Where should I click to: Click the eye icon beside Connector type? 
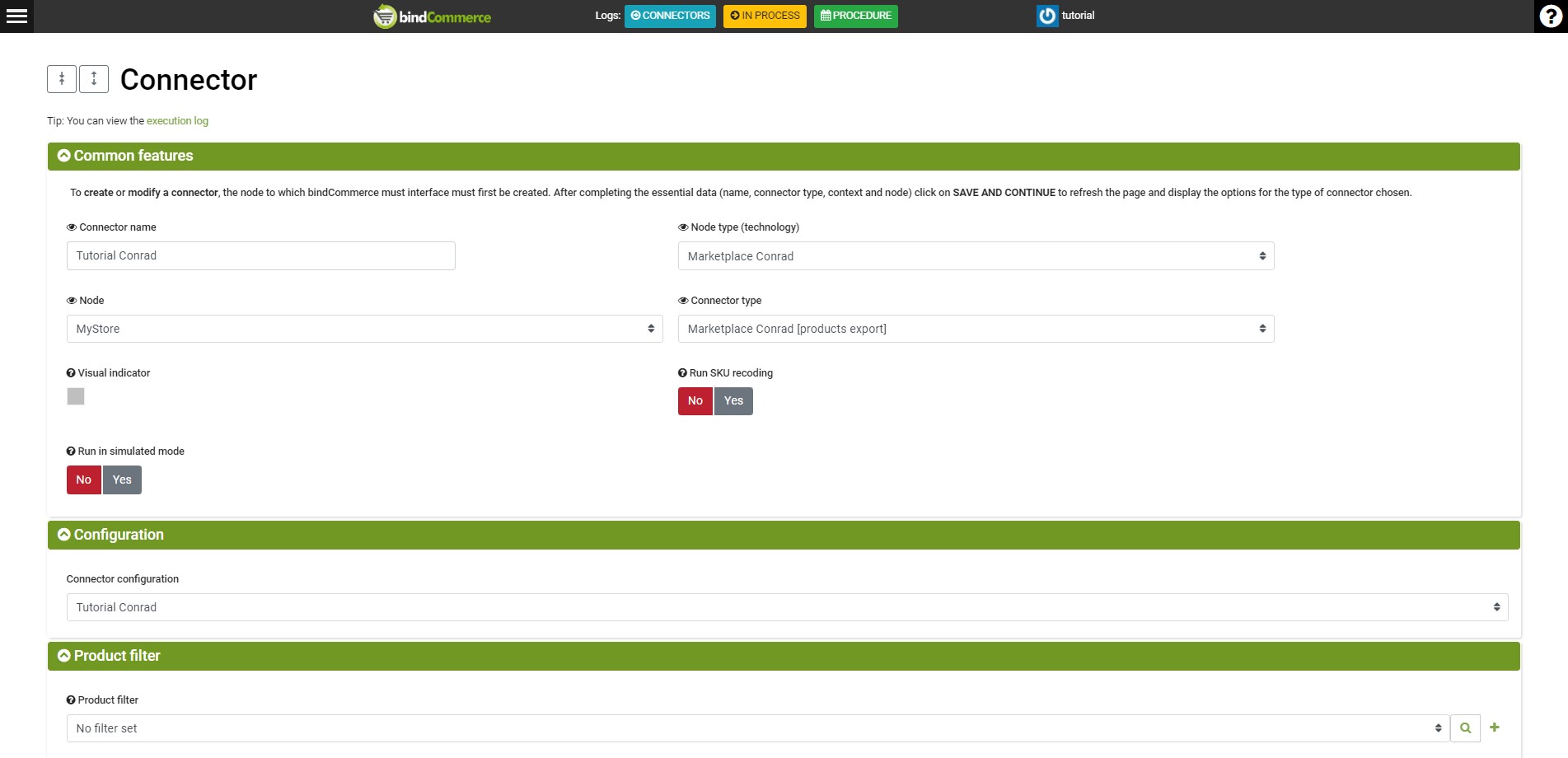pyautogui.click(x=683, y=301)
